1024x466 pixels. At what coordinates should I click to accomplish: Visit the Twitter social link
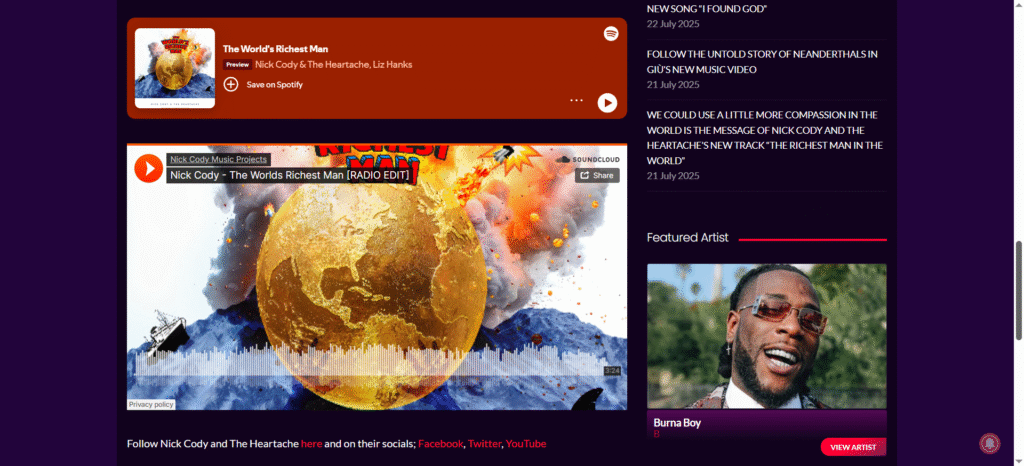484,443
